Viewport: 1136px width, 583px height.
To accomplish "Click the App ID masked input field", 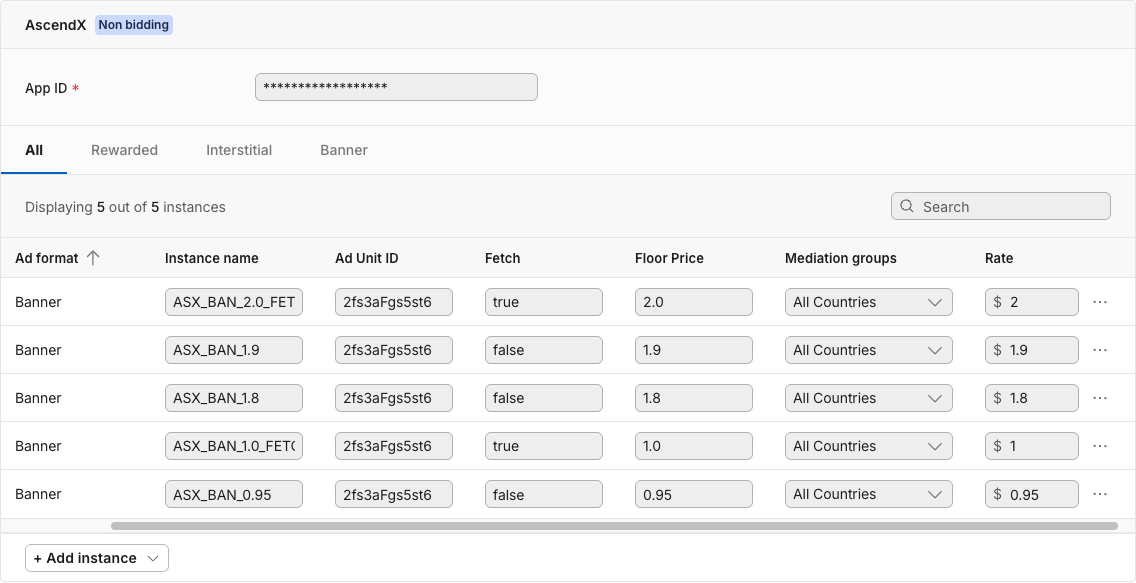I will 396,87.
